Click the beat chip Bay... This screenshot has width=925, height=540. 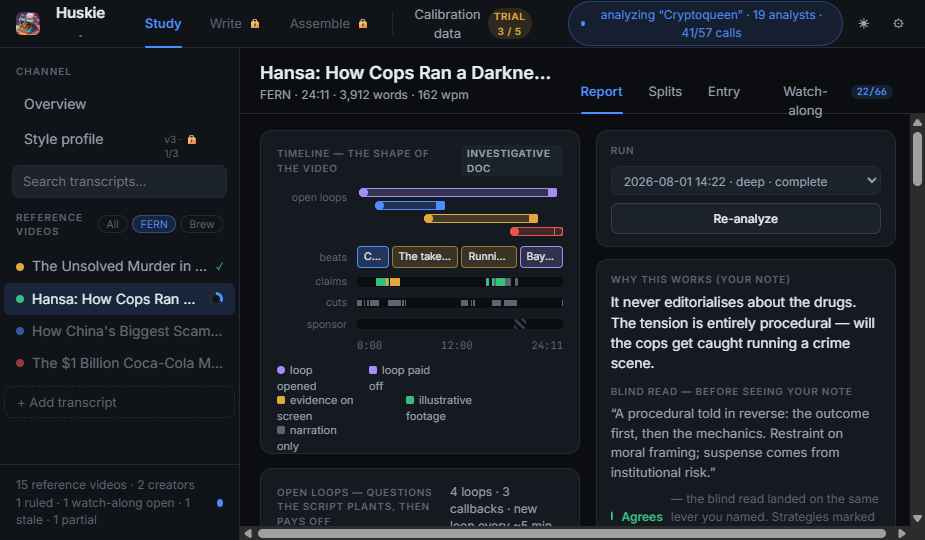(x=541, y=257)
